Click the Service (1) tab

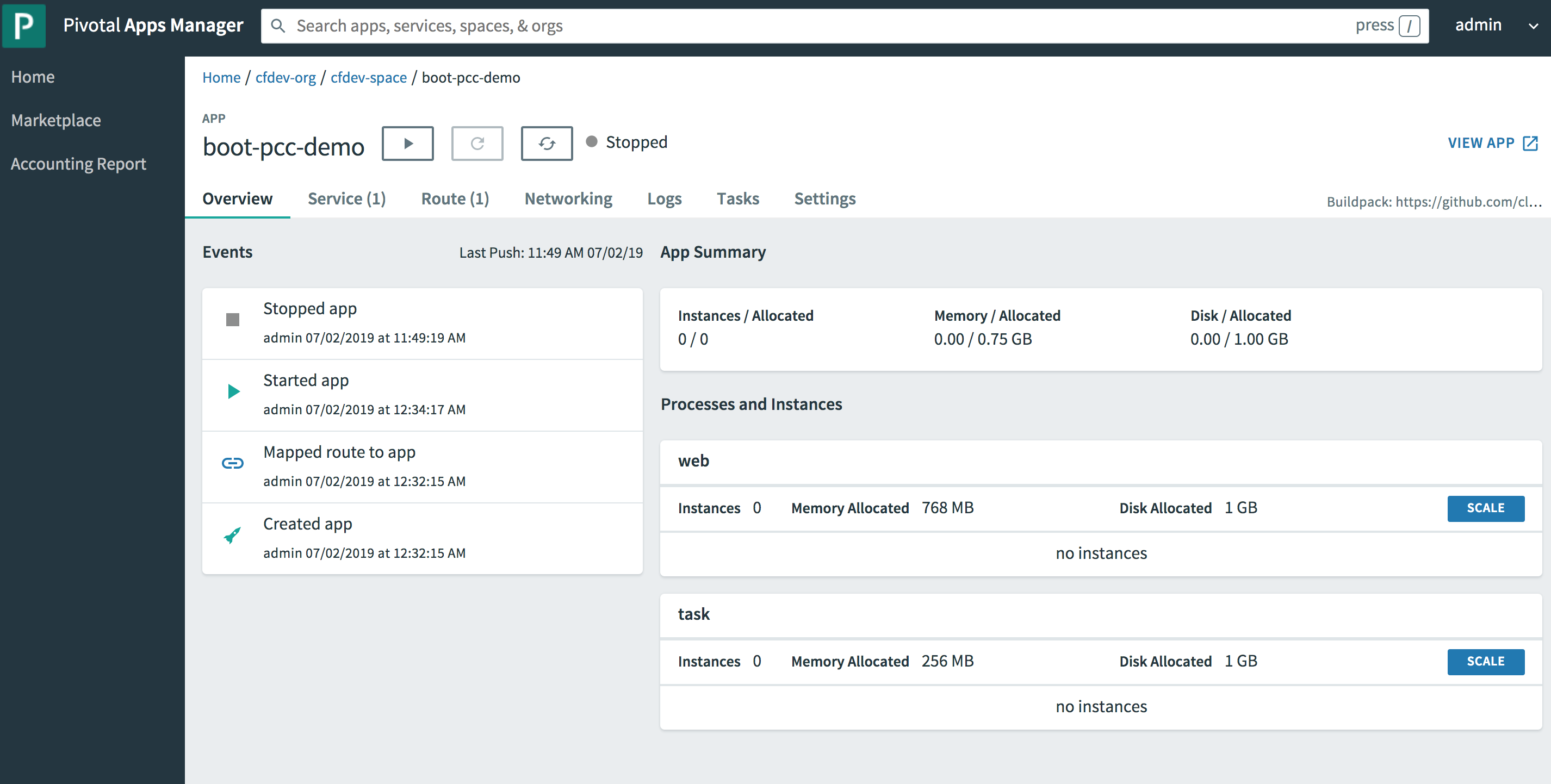(x=346, y=198)
